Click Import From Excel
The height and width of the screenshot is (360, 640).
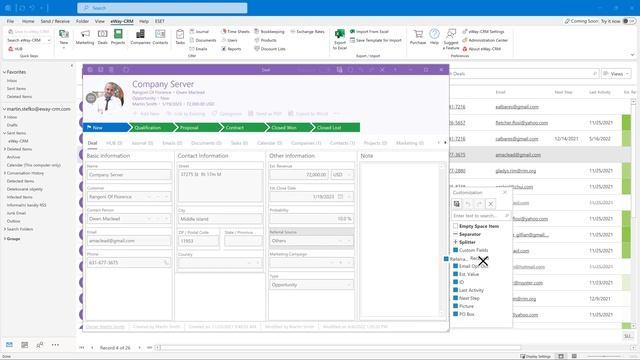click(369, 31)
